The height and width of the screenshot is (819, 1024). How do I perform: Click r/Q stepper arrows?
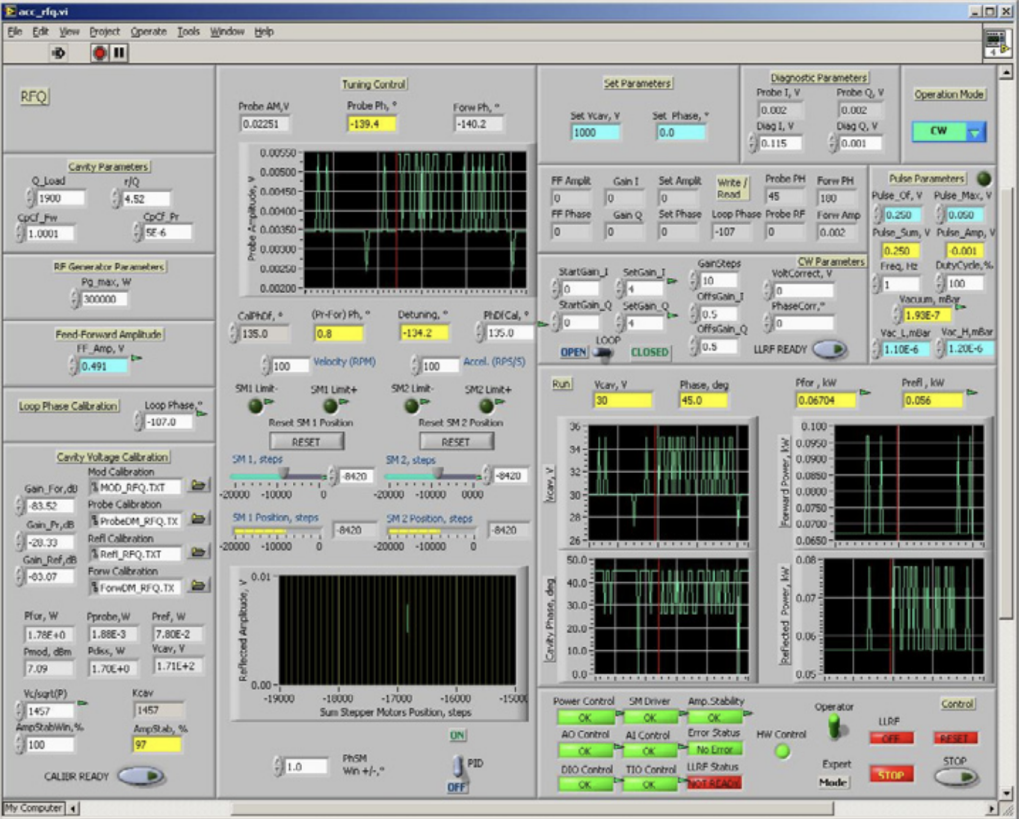pos(116,198)
